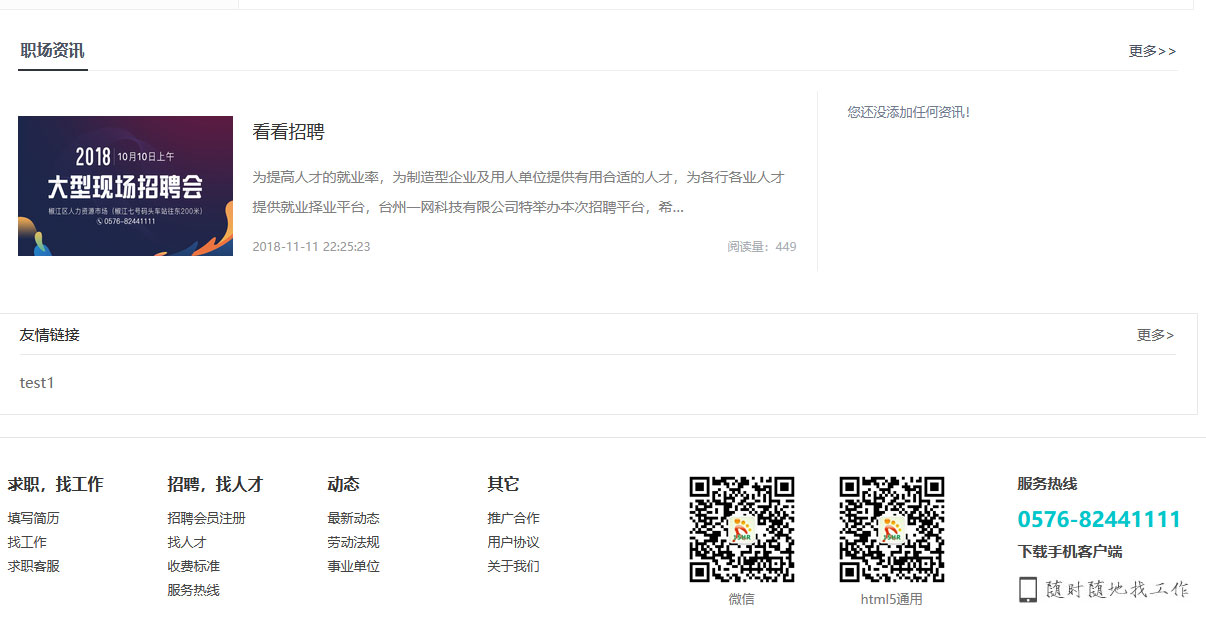Click the WeChat QR code image
The height and width of the screenshot is (622, 1206).
click(741, 529)
